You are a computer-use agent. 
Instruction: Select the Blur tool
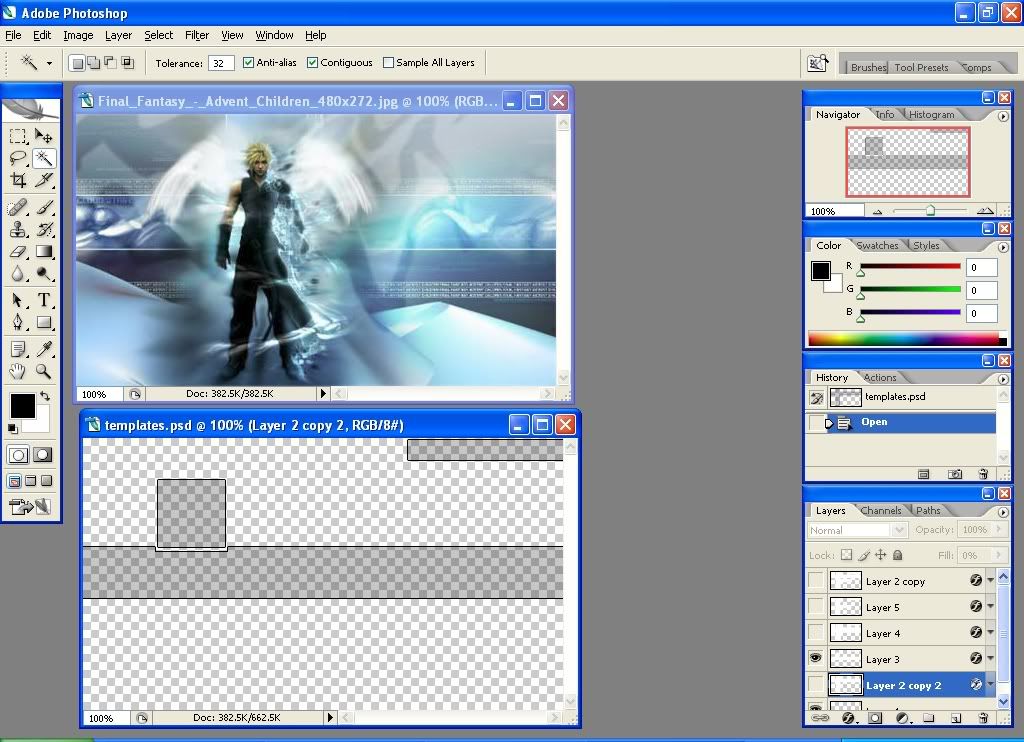pos(18,274)
